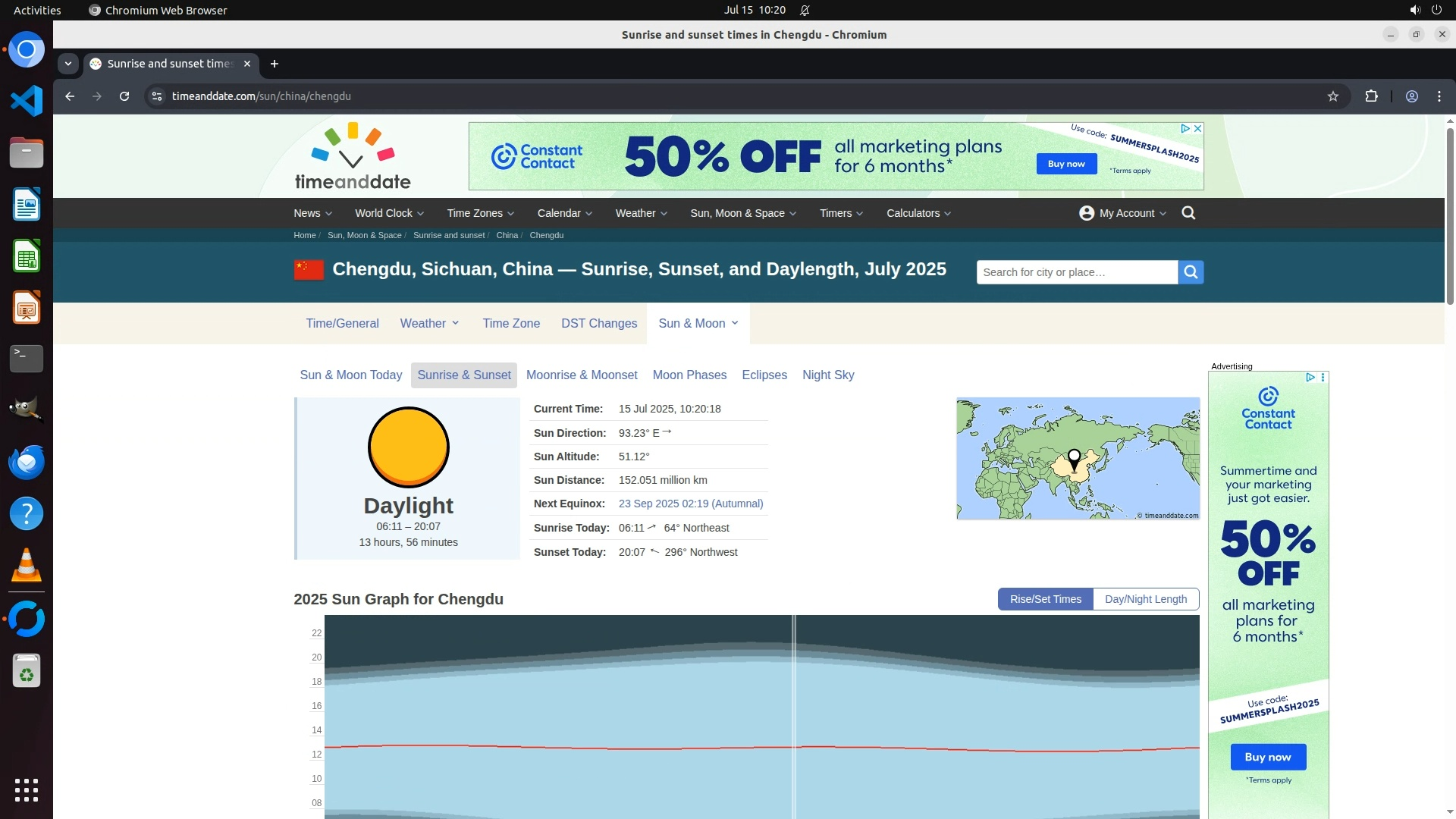Click the blue city search button
Viewport: 1456px width, 819px height.
tap(1191, 272)
